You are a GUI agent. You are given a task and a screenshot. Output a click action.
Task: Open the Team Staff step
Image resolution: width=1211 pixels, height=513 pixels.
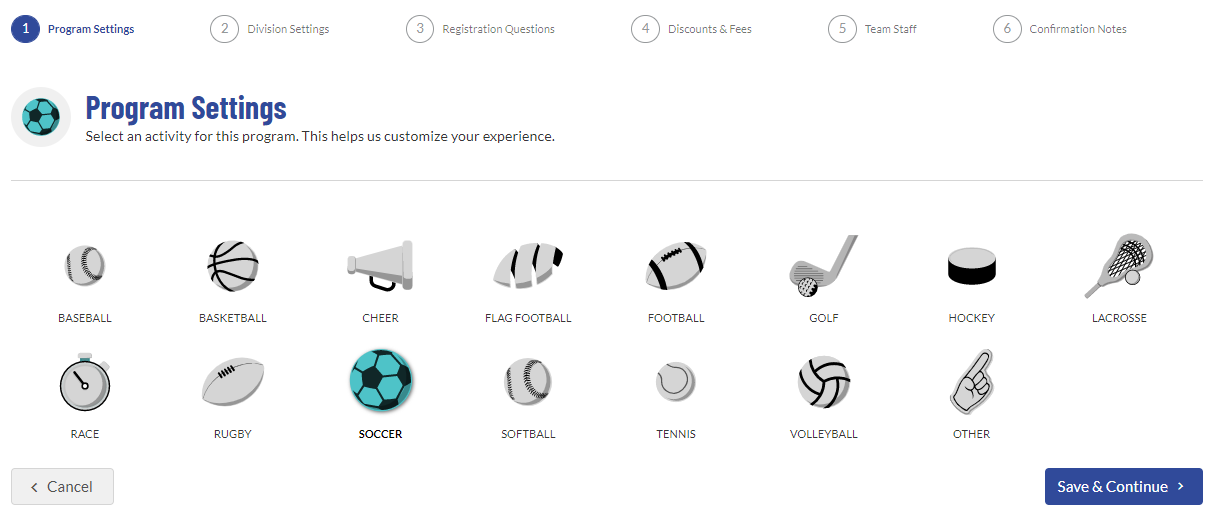[x=873, y=29]
